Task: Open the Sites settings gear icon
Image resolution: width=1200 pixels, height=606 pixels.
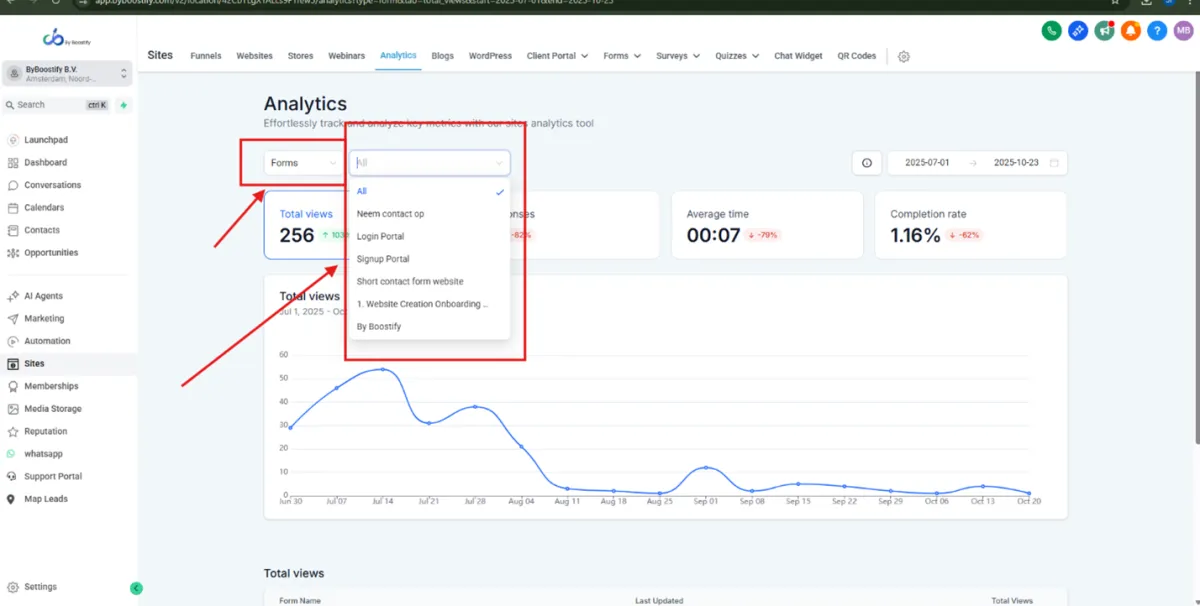Action: click(904, 57)
